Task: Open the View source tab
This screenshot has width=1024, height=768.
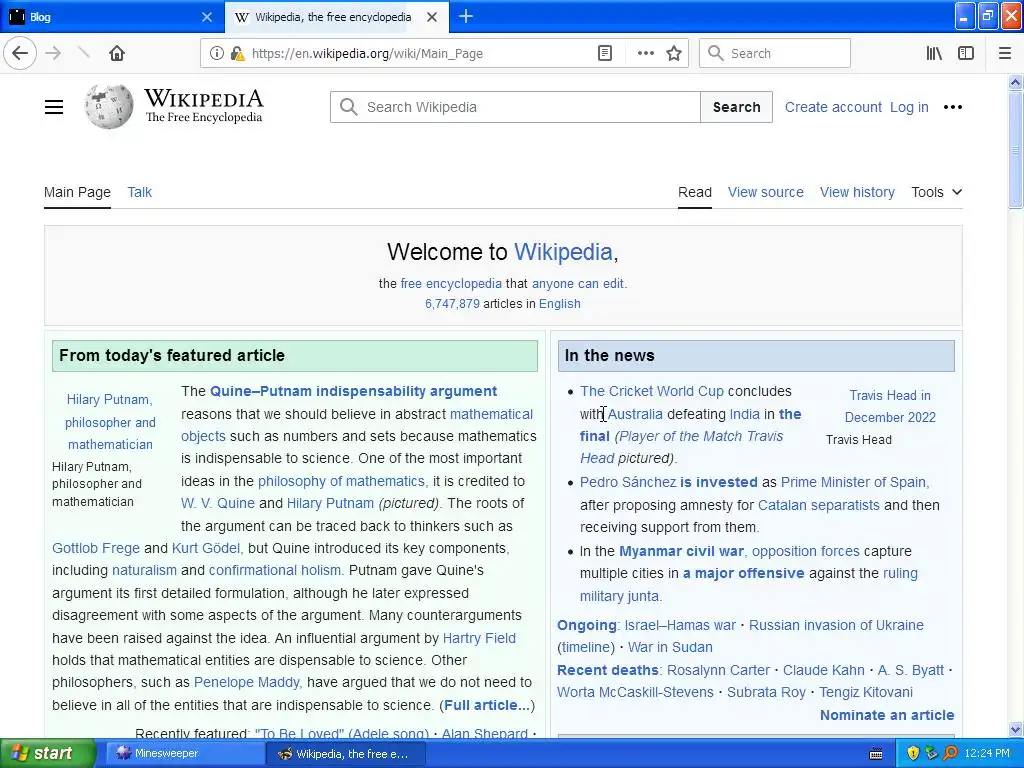Action: (765, 192)
